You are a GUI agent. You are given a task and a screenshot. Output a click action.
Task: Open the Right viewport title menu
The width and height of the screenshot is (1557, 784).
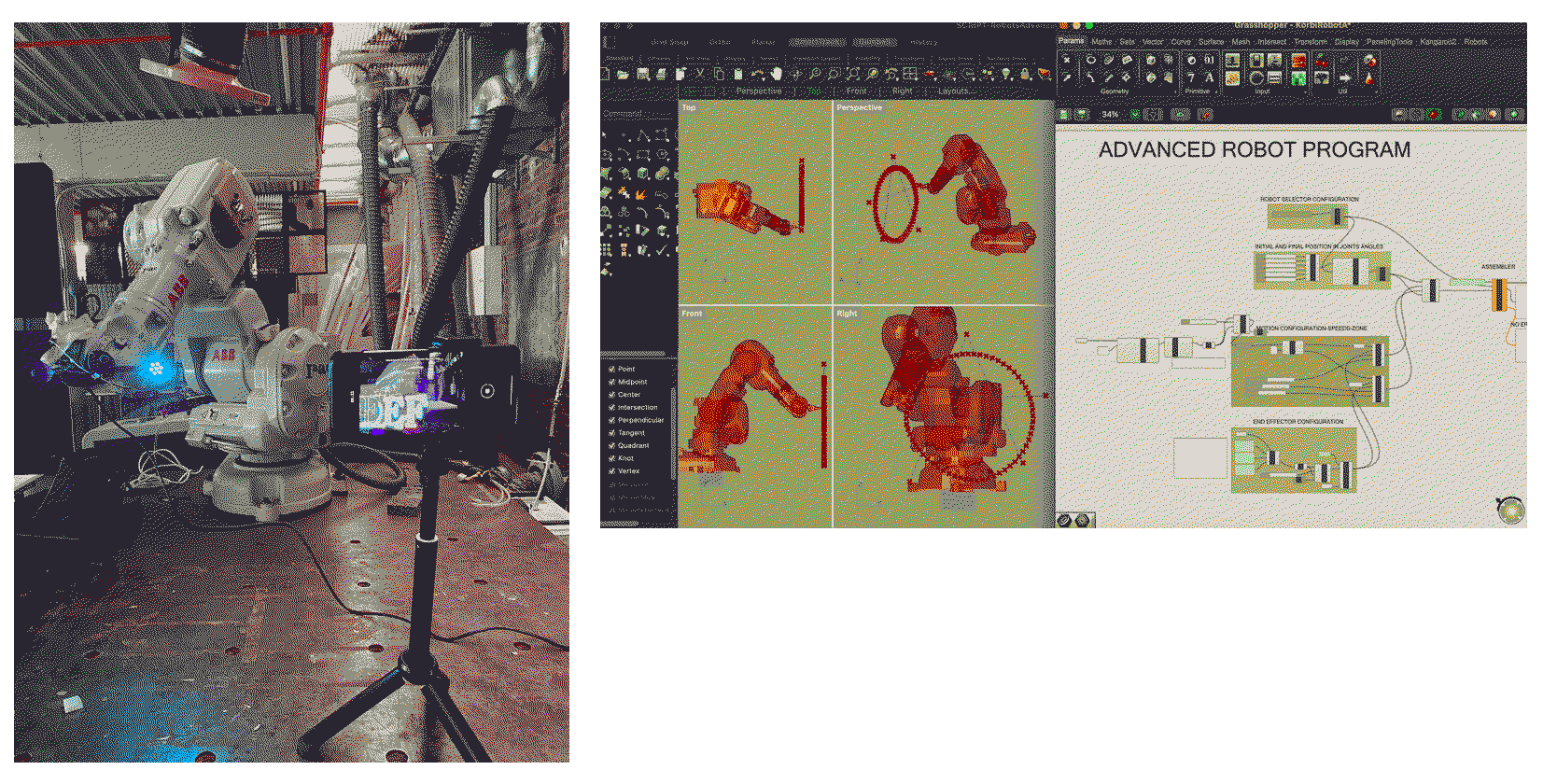click(x=847, y=313)
